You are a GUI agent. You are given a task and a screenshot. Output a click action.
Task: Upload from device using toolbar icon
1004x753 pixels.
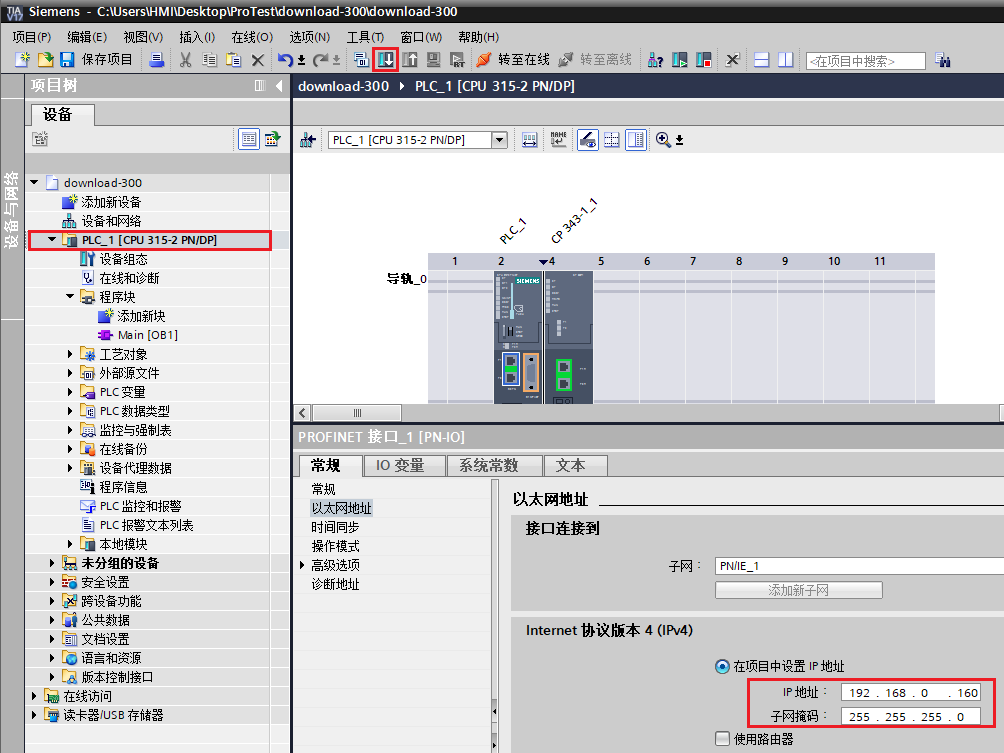(x=410, y=60)
